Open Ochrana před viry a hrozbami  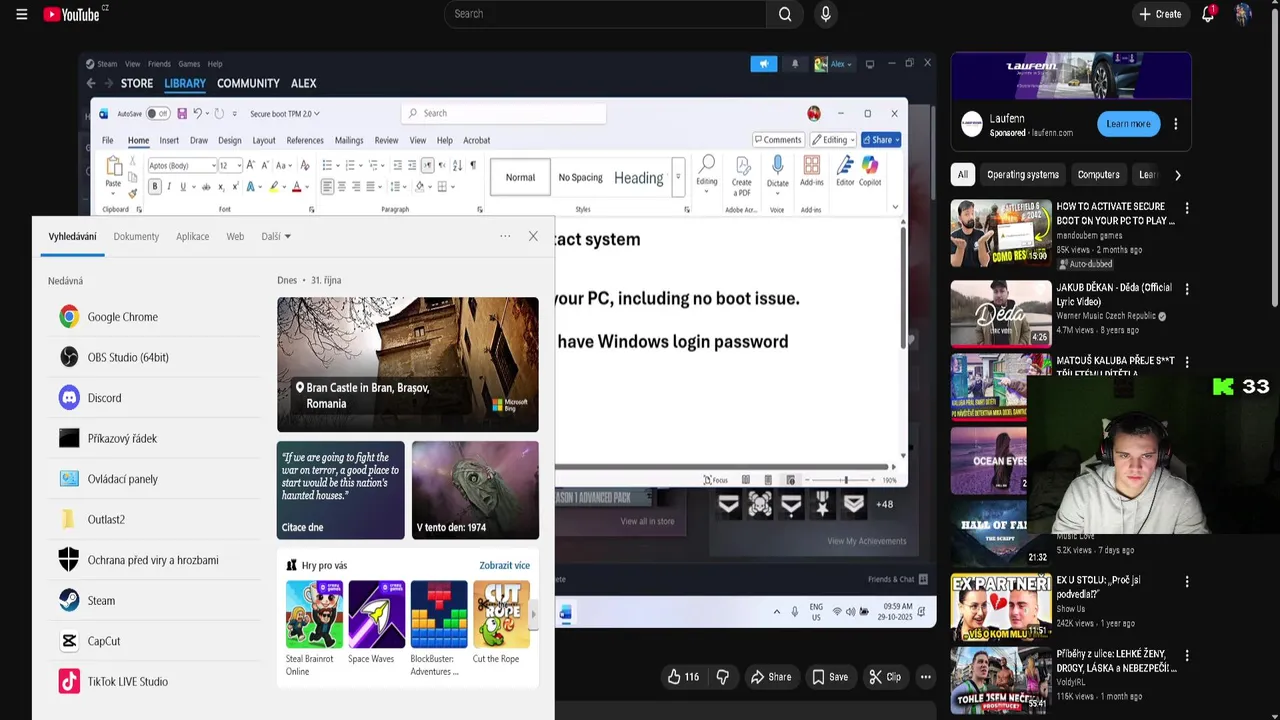[x=154, y=560]
